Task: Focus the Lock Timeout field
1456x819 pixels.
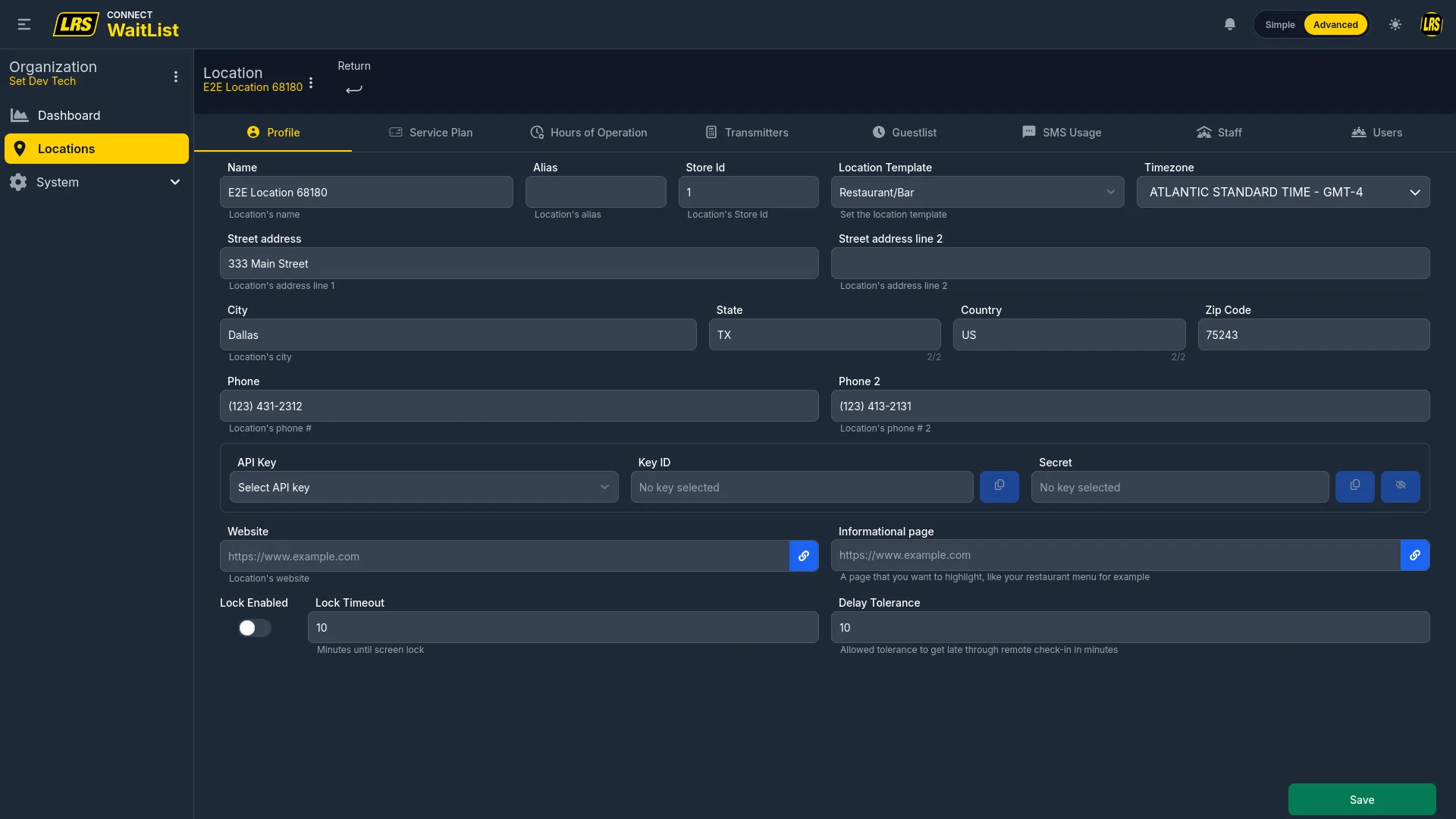Action: [x=563, y=627]
